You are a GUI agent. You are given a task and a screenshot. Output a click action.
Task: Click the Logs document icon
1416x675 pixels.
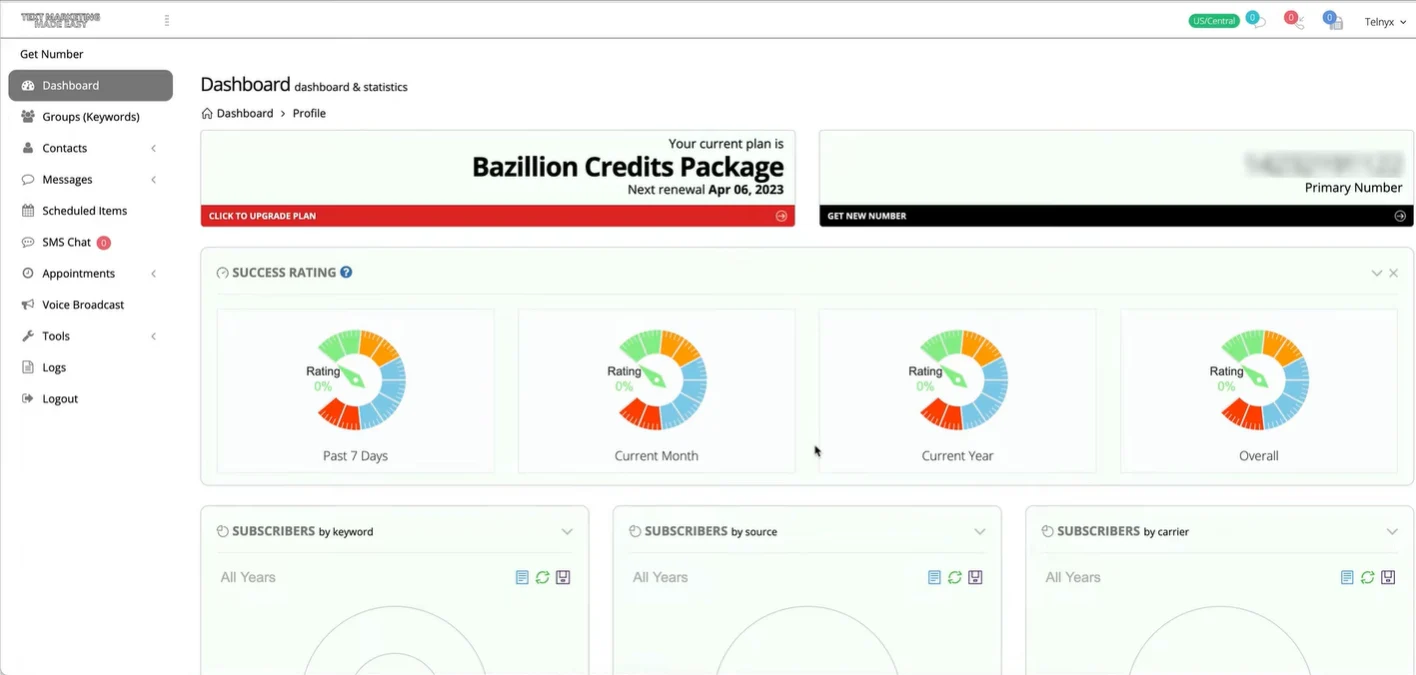[x=28, y=367]
